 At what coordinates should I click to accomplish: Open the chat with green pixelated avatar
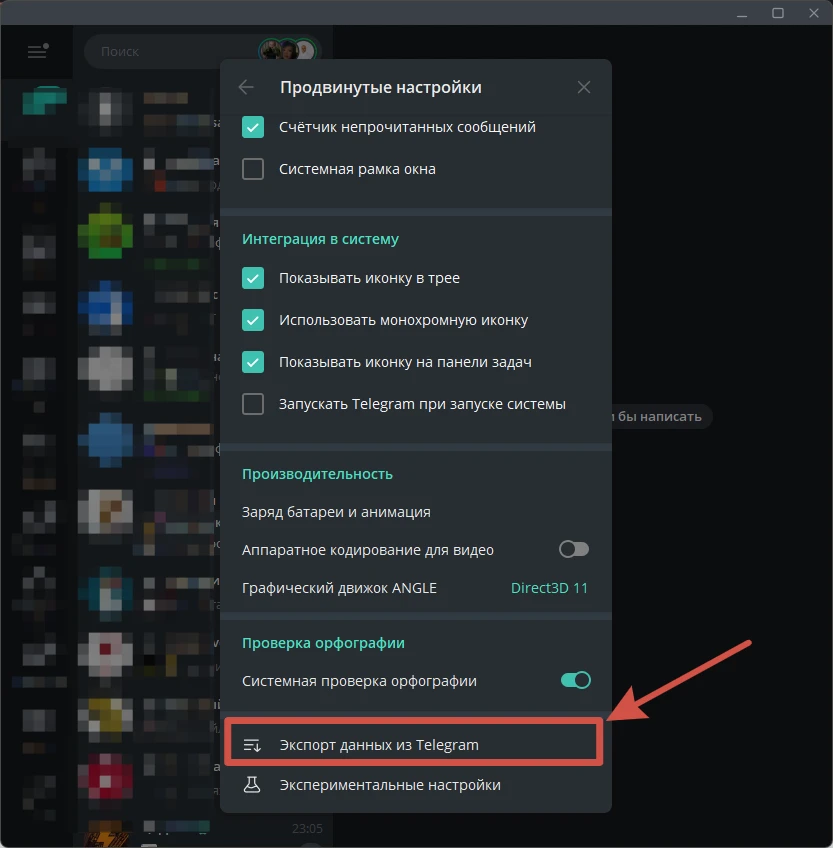pos(105,233)
